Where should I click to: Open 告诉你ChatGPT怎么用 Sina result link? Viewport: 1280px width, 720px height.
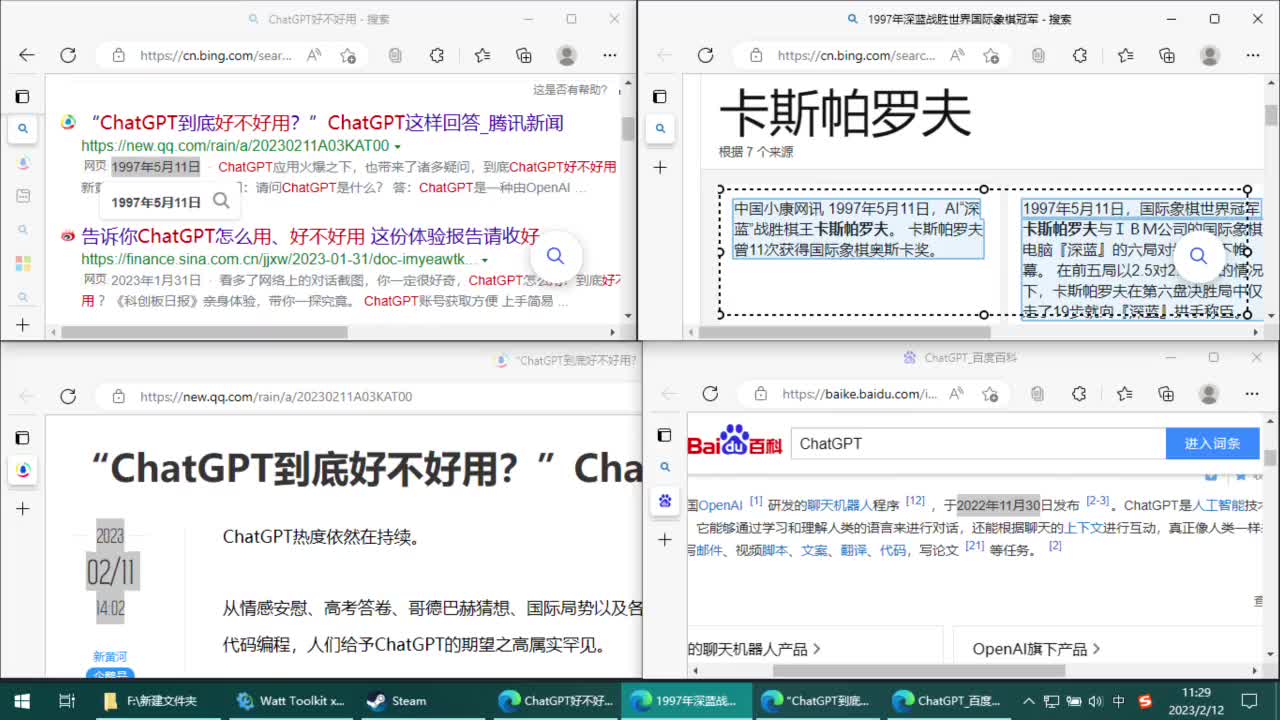[x=310, y=237]
